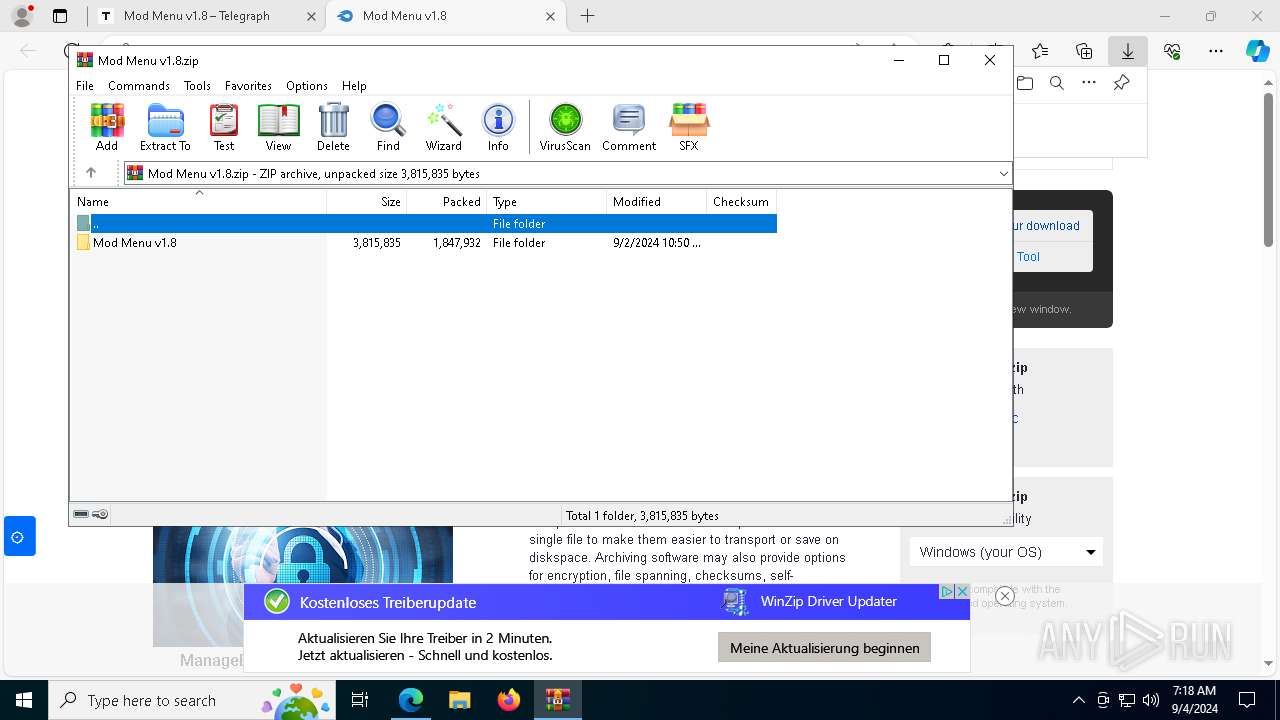Open Edge profile avatar icon
The height and width of the screenshot is (720, 1280).
click(x=21, y=16)
